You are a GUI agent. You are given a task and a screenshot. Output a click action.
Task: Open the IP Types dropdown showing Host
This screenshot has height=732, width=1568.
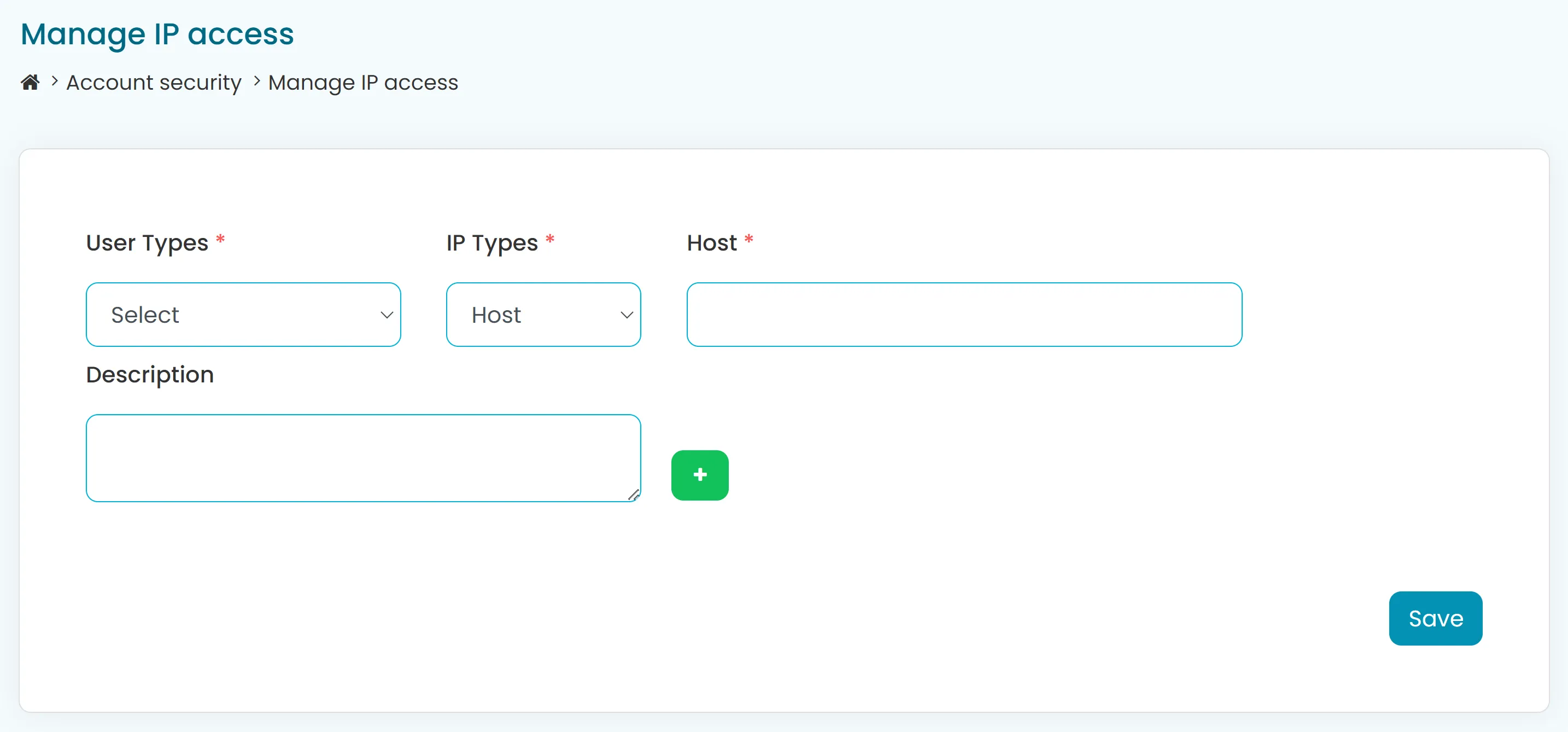coord(543,314)
